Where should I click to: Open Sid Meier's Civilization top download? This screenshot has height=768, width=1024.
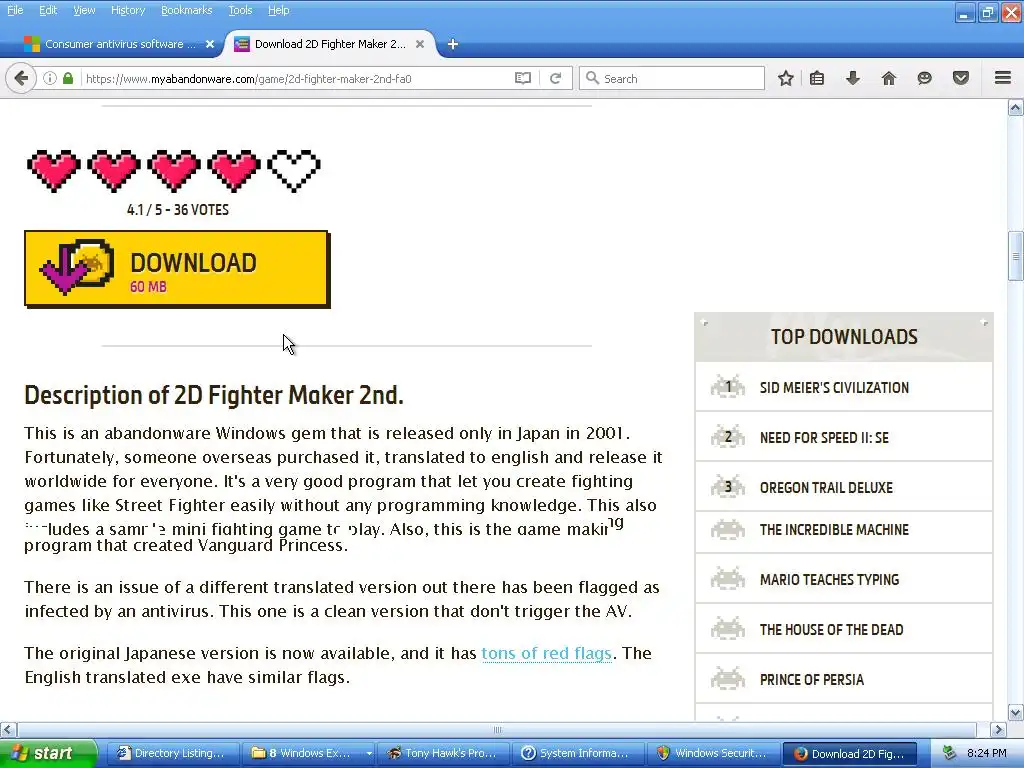844,388
